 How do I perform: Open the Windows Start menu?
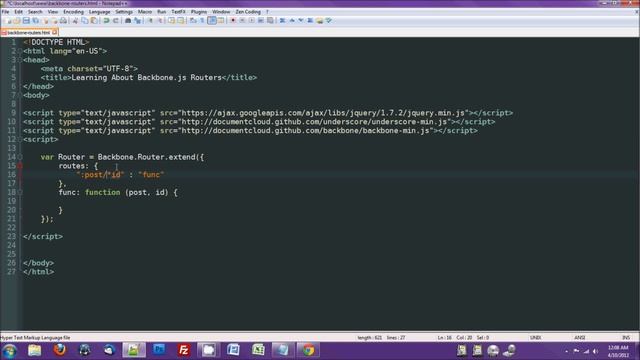(9, 351)
